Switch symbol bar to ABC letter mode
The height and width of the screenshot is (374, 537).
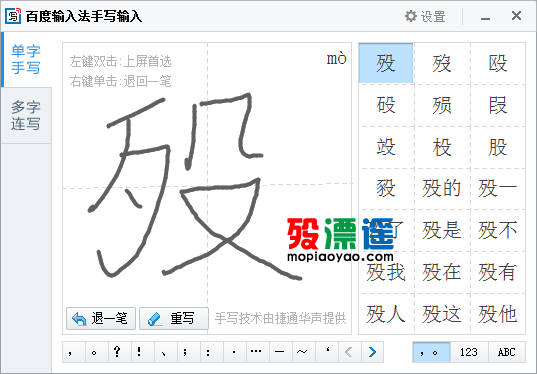[x=507, y=352]
